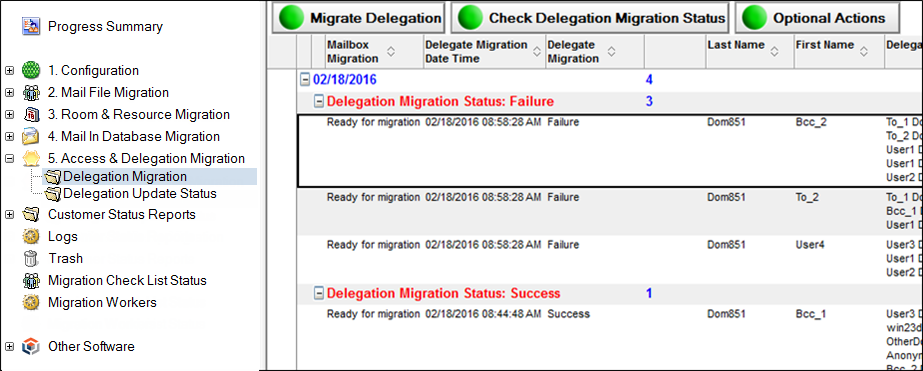Viewport: 923px width, 371px height.
Task: Click the Other Software cube icon
Action: 31,346
